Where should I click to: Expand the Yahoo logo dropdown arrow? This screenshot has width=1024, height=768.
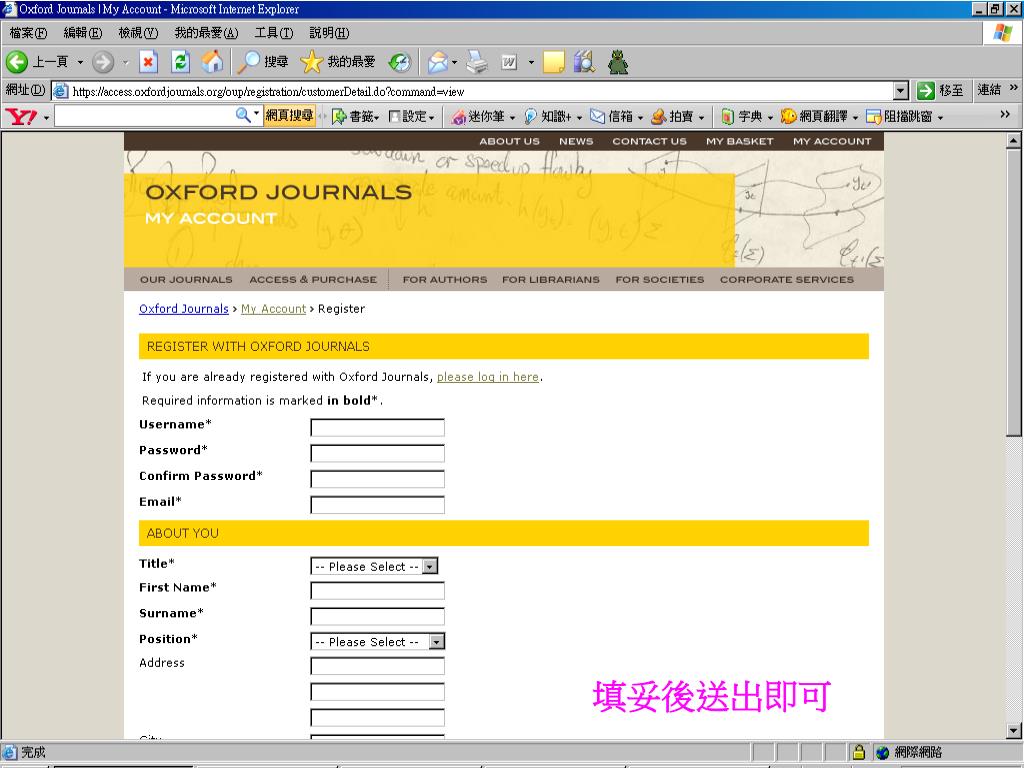pos(46,118)
